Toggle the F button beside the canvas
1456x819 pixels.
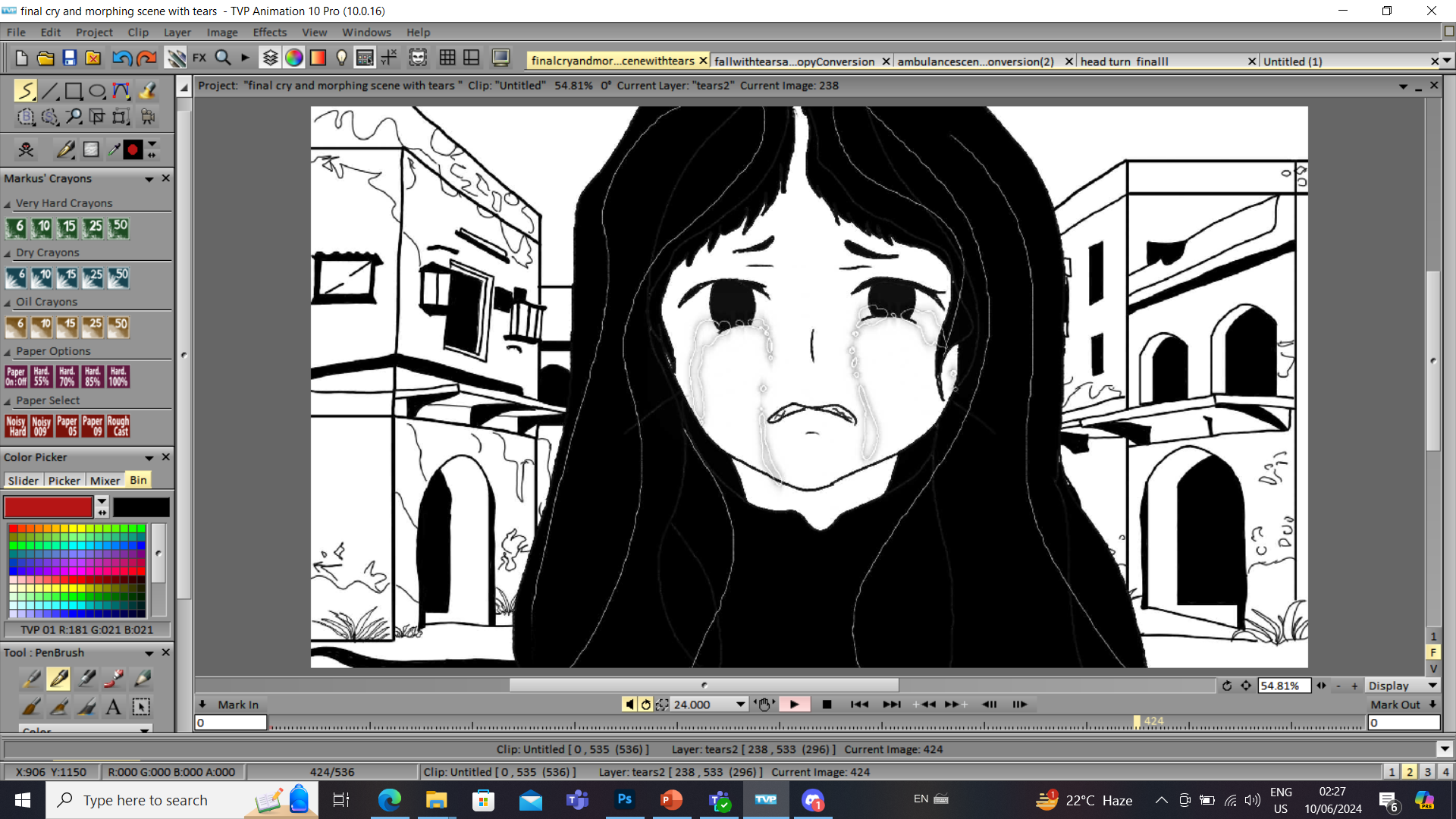pyautogui.click(x=1433, y=652)
